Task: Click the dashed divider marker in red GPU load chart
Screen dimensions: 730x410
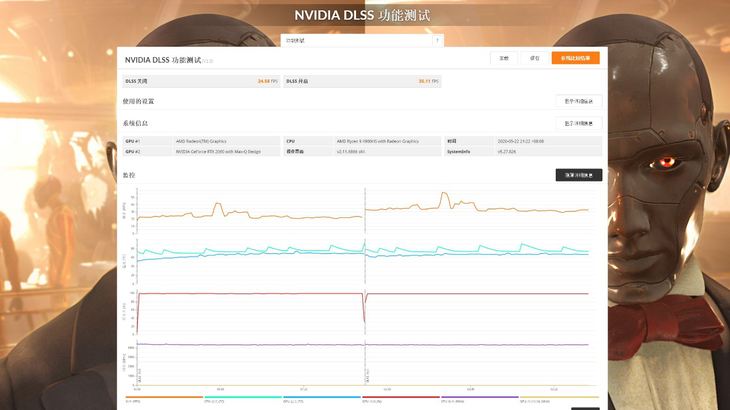Action: [364, 310]
